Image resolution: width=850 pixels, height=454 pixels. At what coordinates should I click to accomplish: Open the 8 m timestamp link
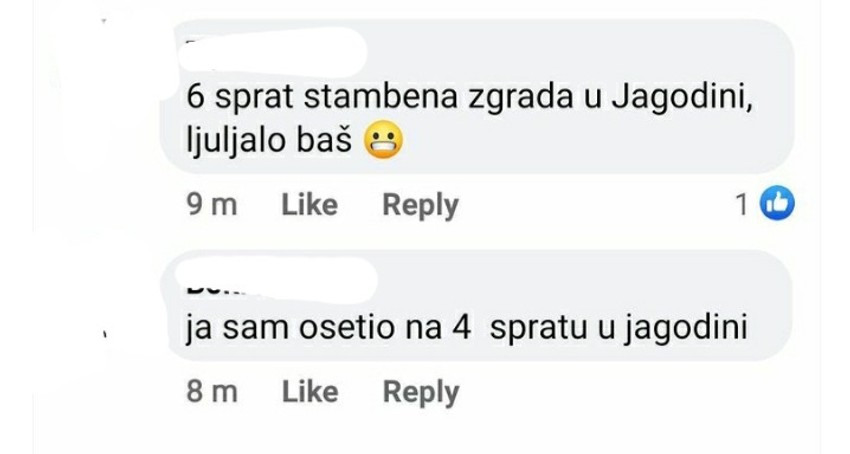[x=212, y=392]
